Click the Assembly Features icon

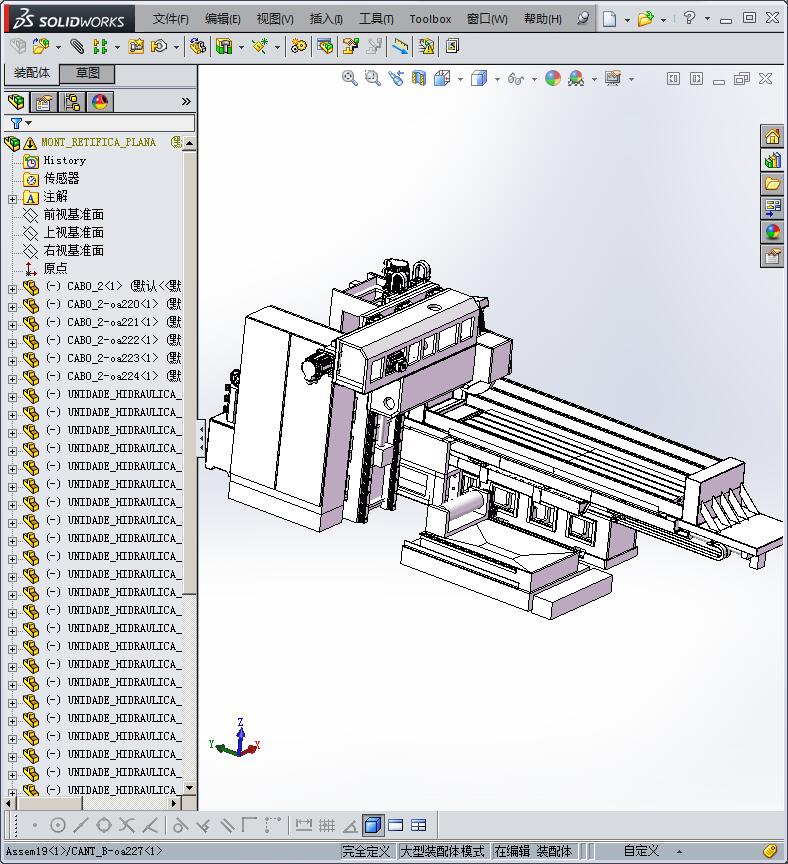224,46
